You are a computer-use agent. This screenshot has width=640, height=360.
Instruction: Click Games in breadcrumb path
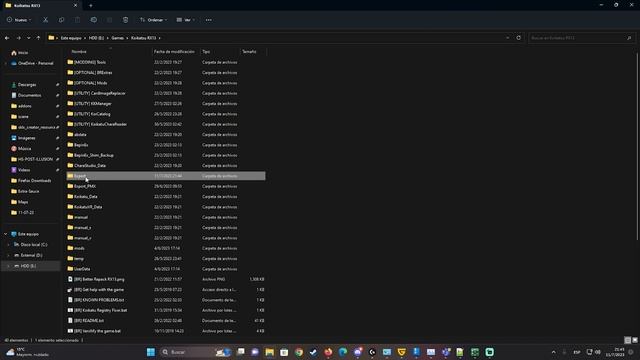[x=118, y=38]
